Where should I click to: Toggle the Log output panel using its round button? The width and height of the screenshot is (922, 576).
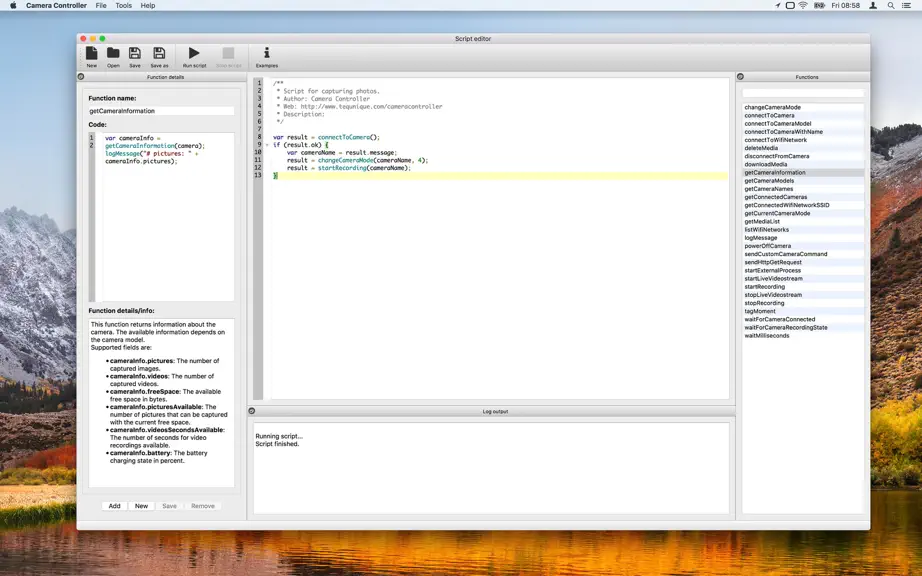[252, 411]
